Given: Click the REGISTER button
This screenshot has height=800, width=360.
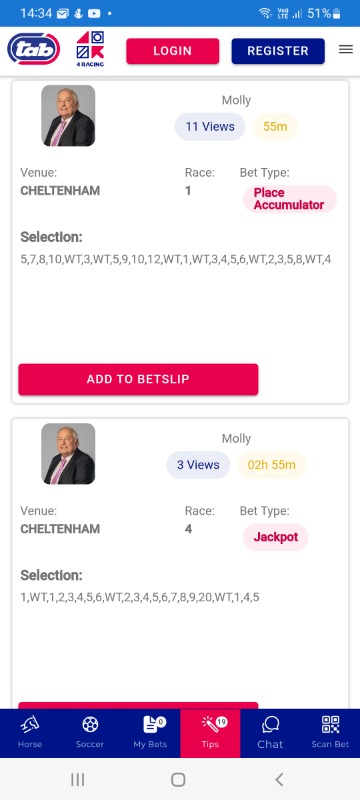Looking at the screenshot, I should [278, 51].
